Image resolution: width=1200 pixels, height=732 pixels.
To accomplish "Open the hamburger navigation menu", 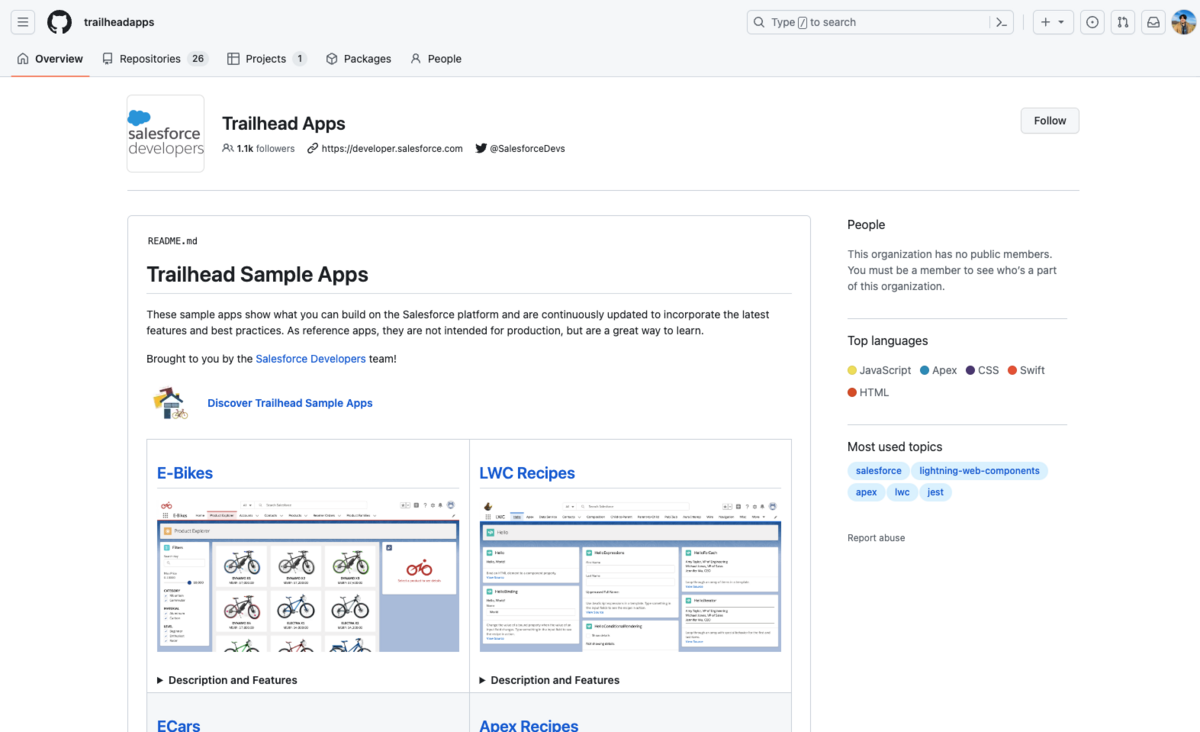I will click(x=23, y=22).
